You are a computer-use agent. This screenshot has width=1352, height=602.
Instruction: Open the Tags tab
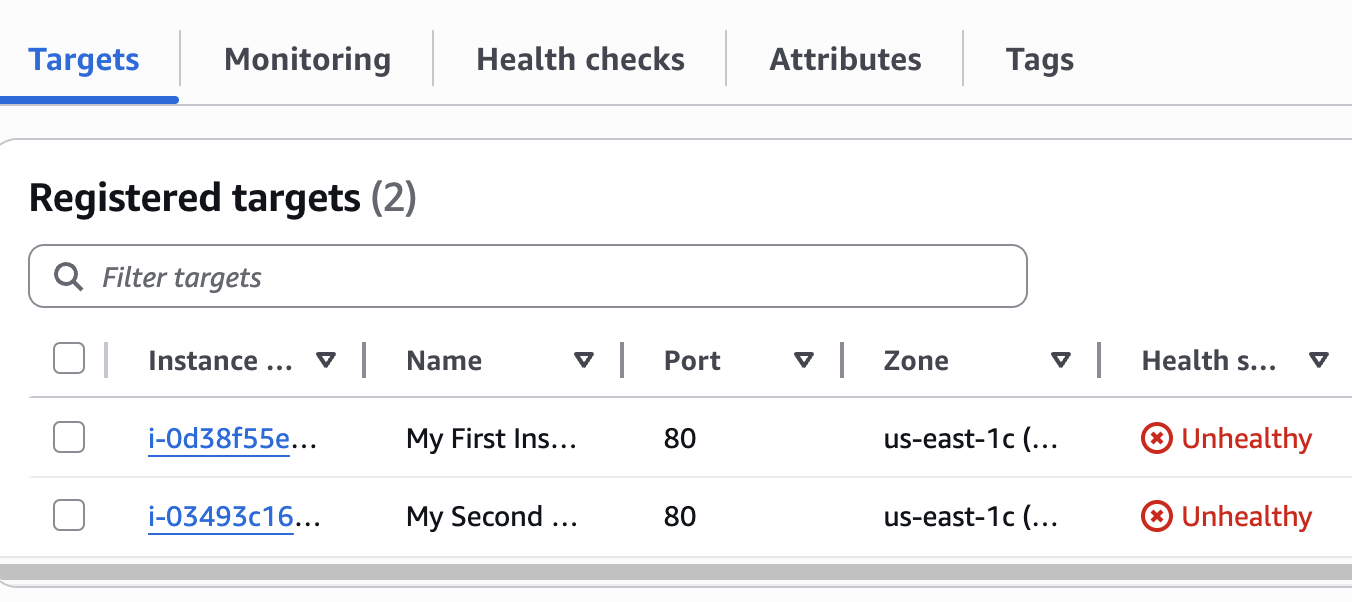point(1040,59)
